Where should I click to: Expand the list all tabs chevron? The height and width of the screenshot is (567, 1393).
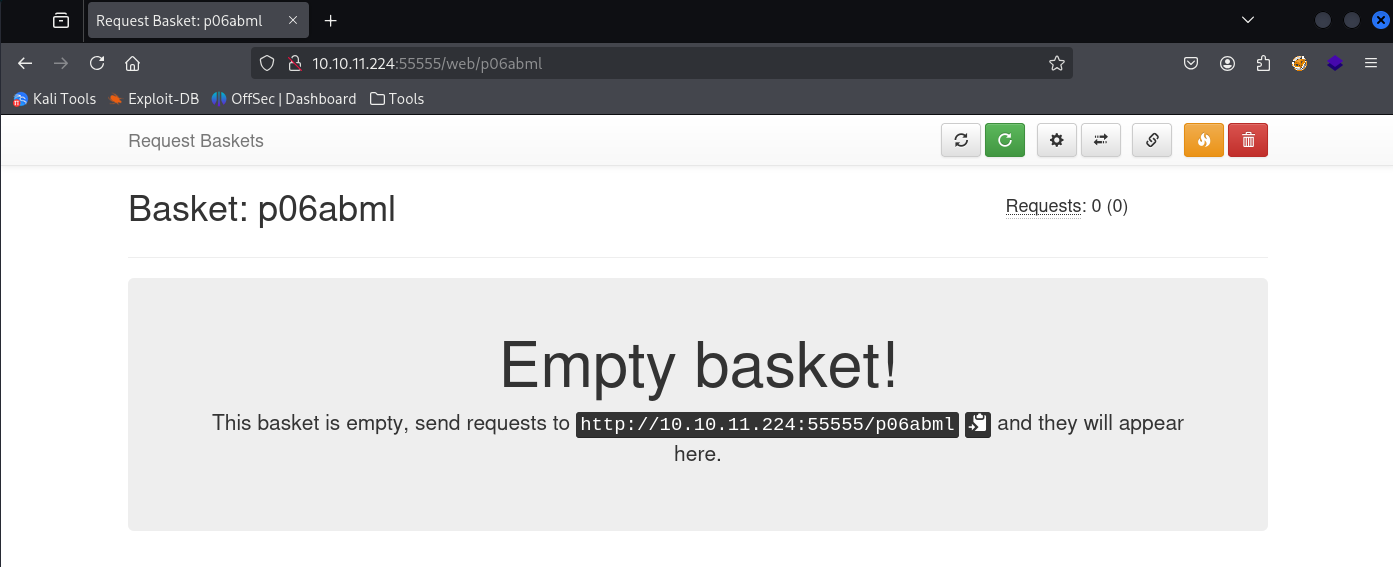1248,20
